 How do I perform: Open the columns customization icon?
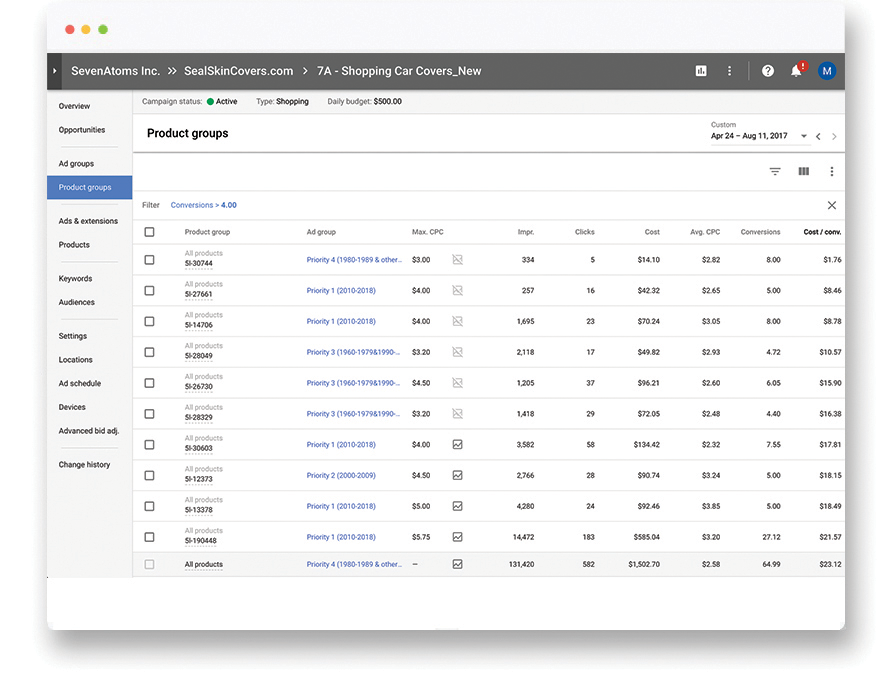[x=803, y=171]
